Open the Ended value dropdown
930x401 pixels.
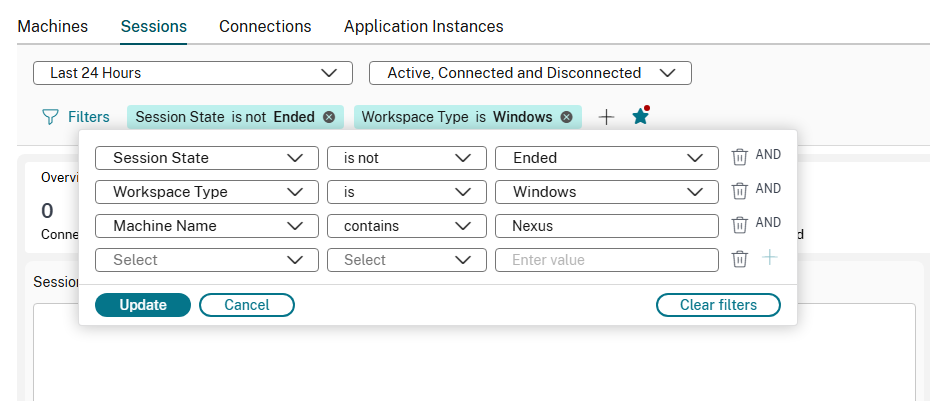(x=606, y=158)
